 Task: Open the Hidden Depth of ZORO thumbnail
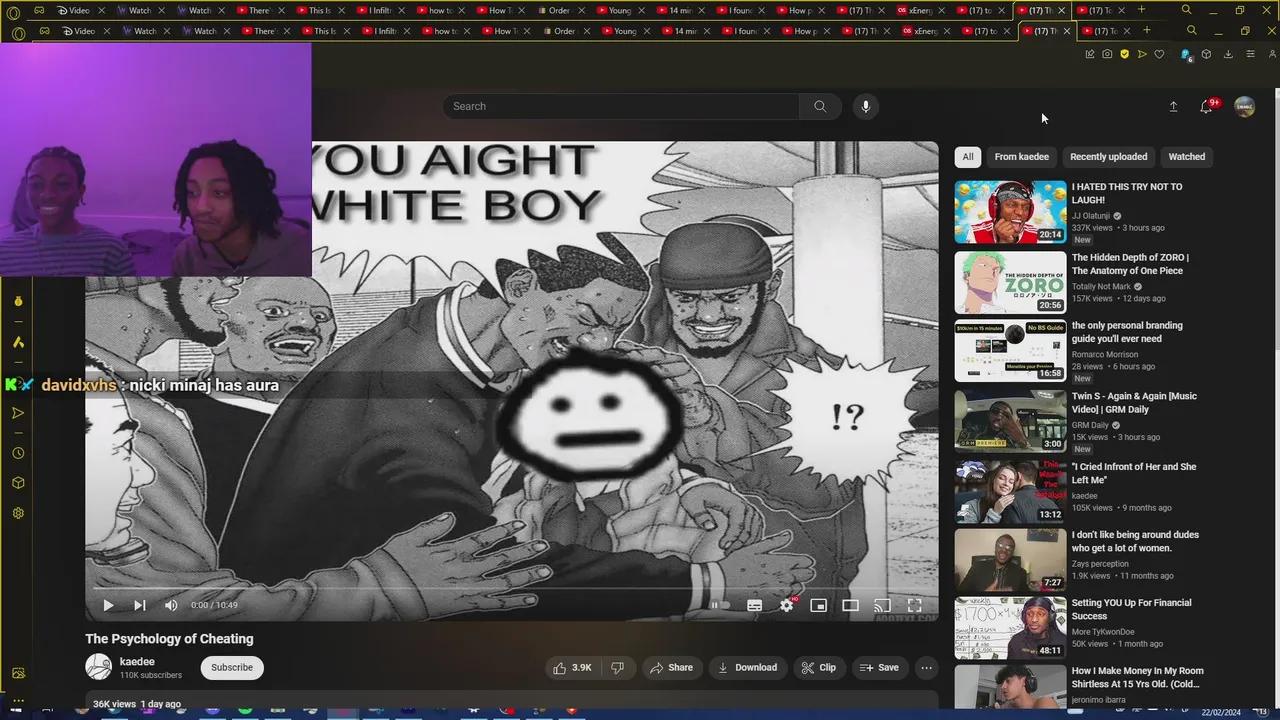[1010, 282]
